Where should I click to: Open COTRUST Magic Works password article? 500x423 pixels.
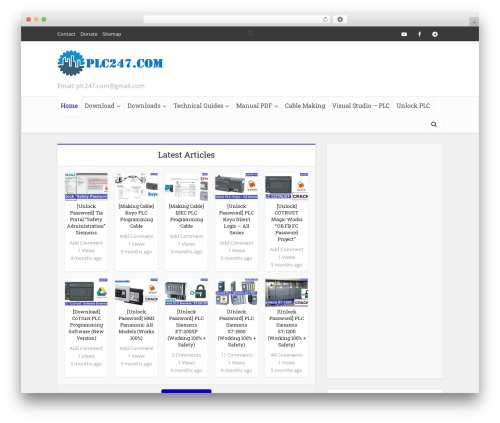tap(287, 223)
